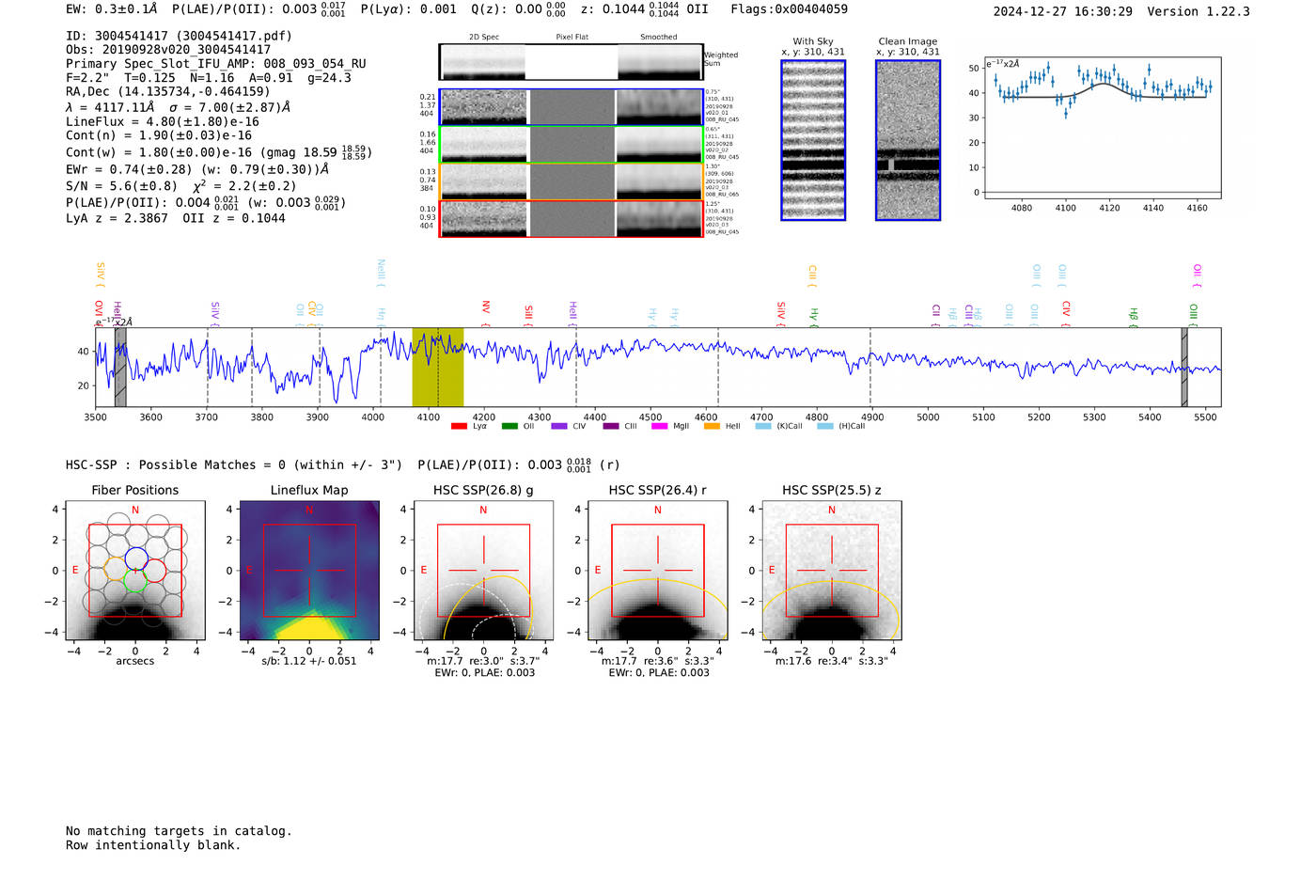
Task: Click the Weighted Sum 2D spectrum strip
Action: click(x=572, y=62)
